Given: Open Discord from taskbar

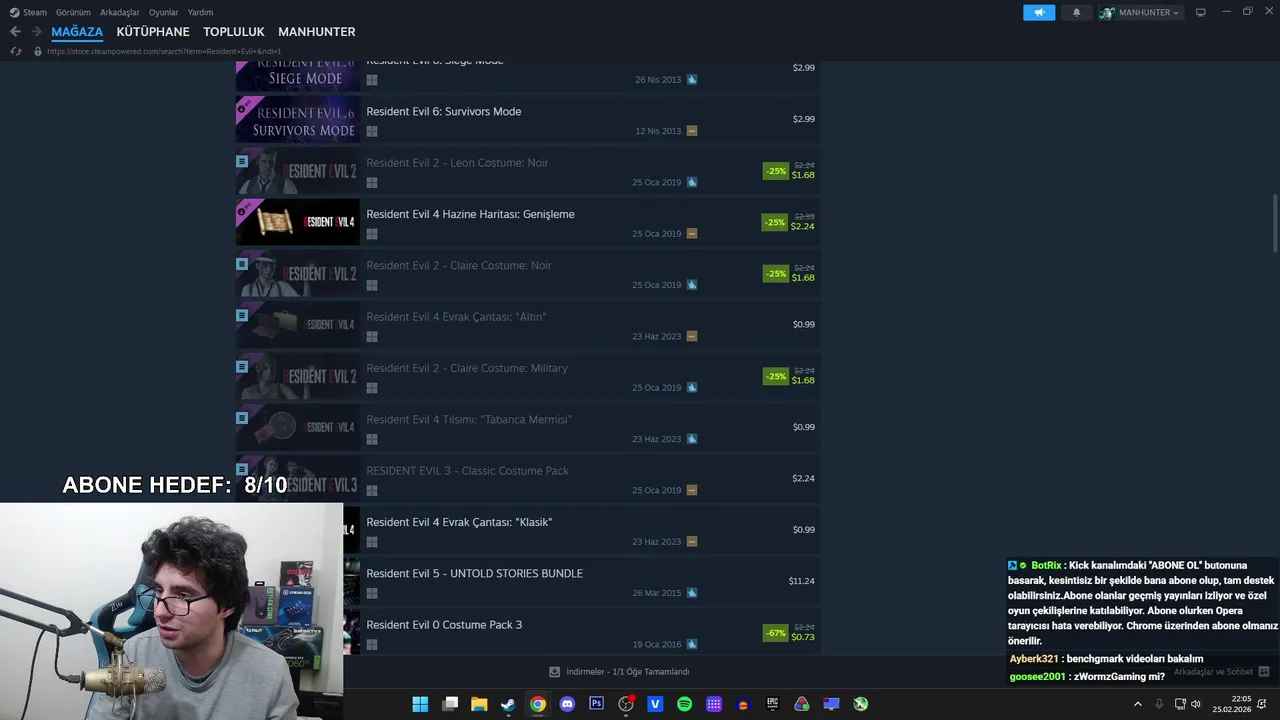Looking at the screenshot, I should pyautogui.click(x=567, y=704).
